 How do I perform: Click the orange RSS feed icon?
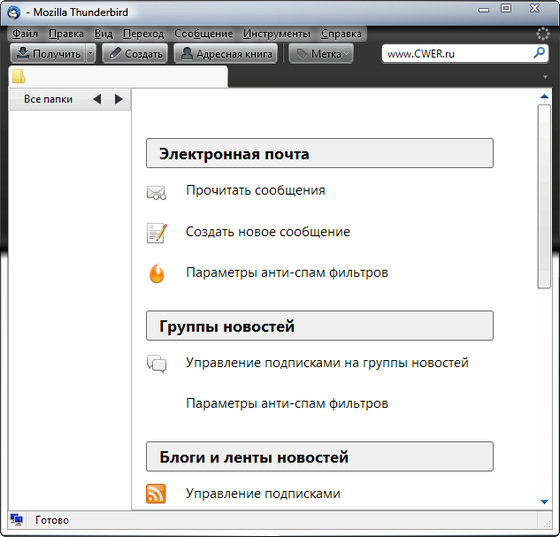pos(156,494)
